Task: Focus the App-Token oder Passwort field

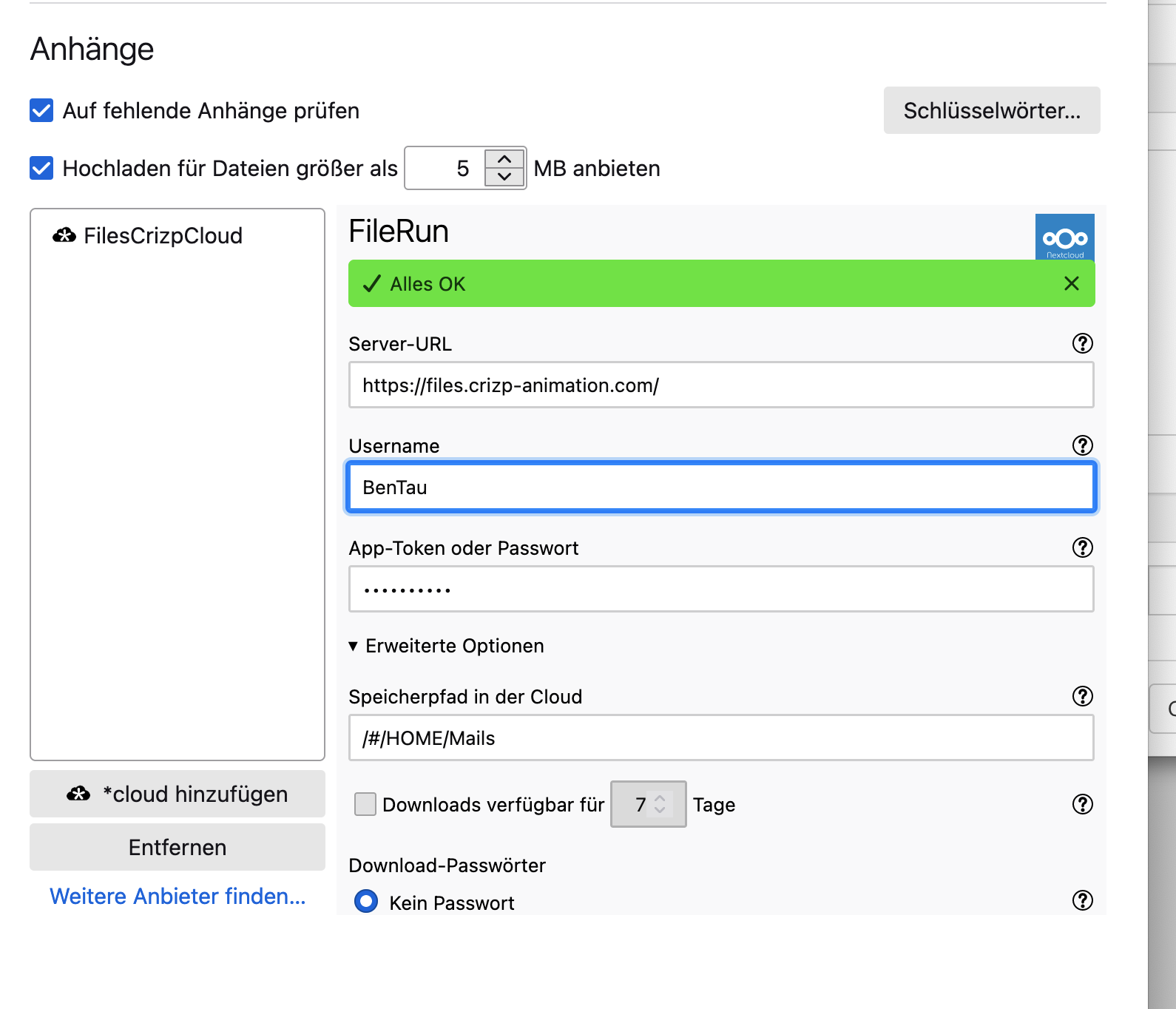Action: [x=721, y=589]
